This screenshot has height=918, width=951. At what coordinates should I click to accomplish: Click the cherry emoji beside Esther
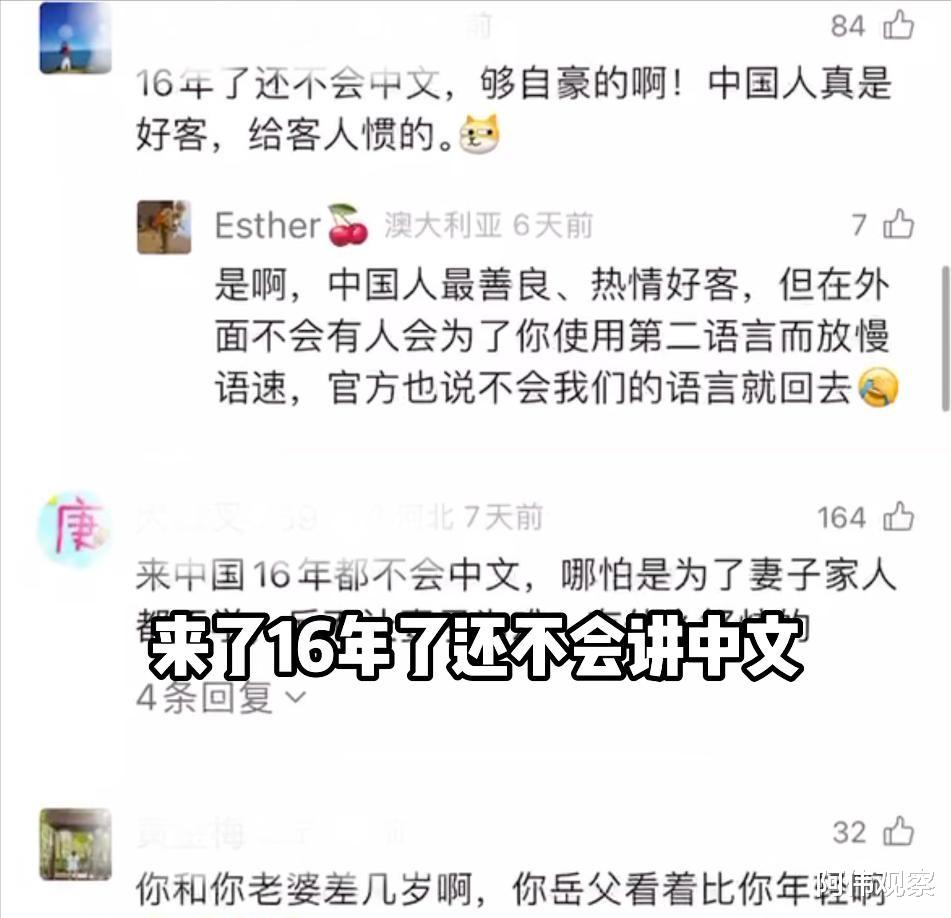pos(348,225)
